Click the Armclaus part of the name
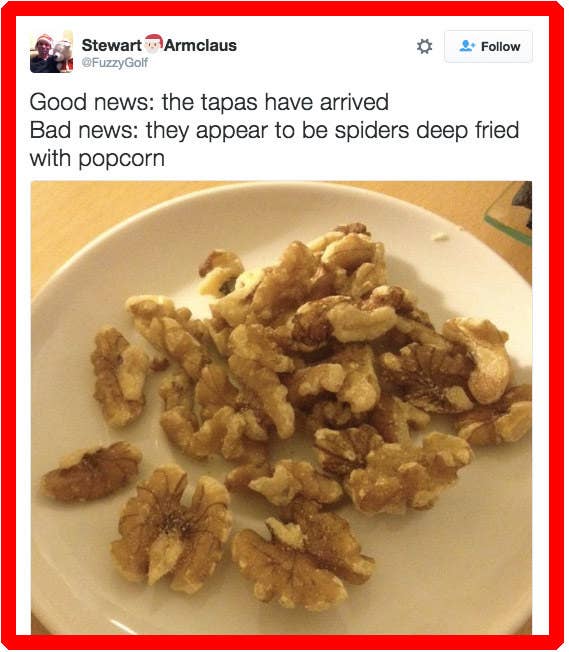Image resolution: width=569 pixels, height=652 pixels. pos(200,45)
